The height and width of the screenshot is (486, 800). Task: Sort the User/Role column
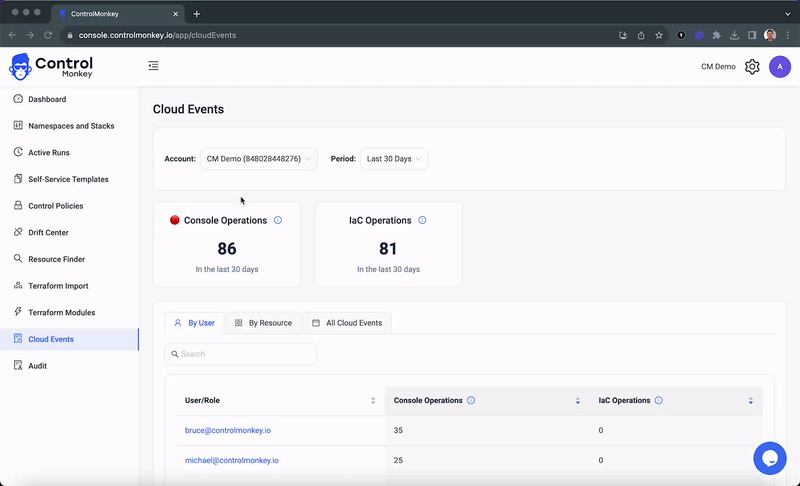click(373, 401)
